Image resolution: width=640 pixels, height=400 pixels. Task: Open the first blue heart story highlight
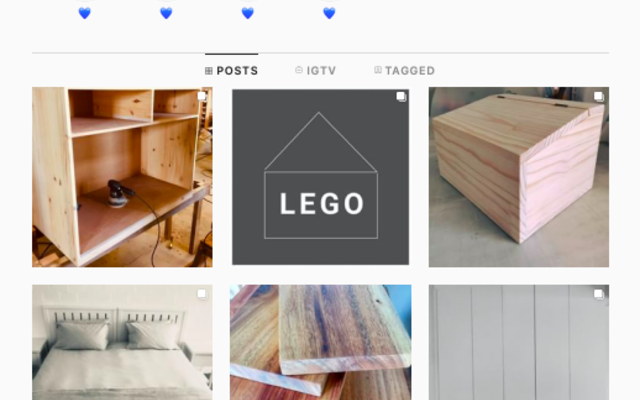(84, 13)
